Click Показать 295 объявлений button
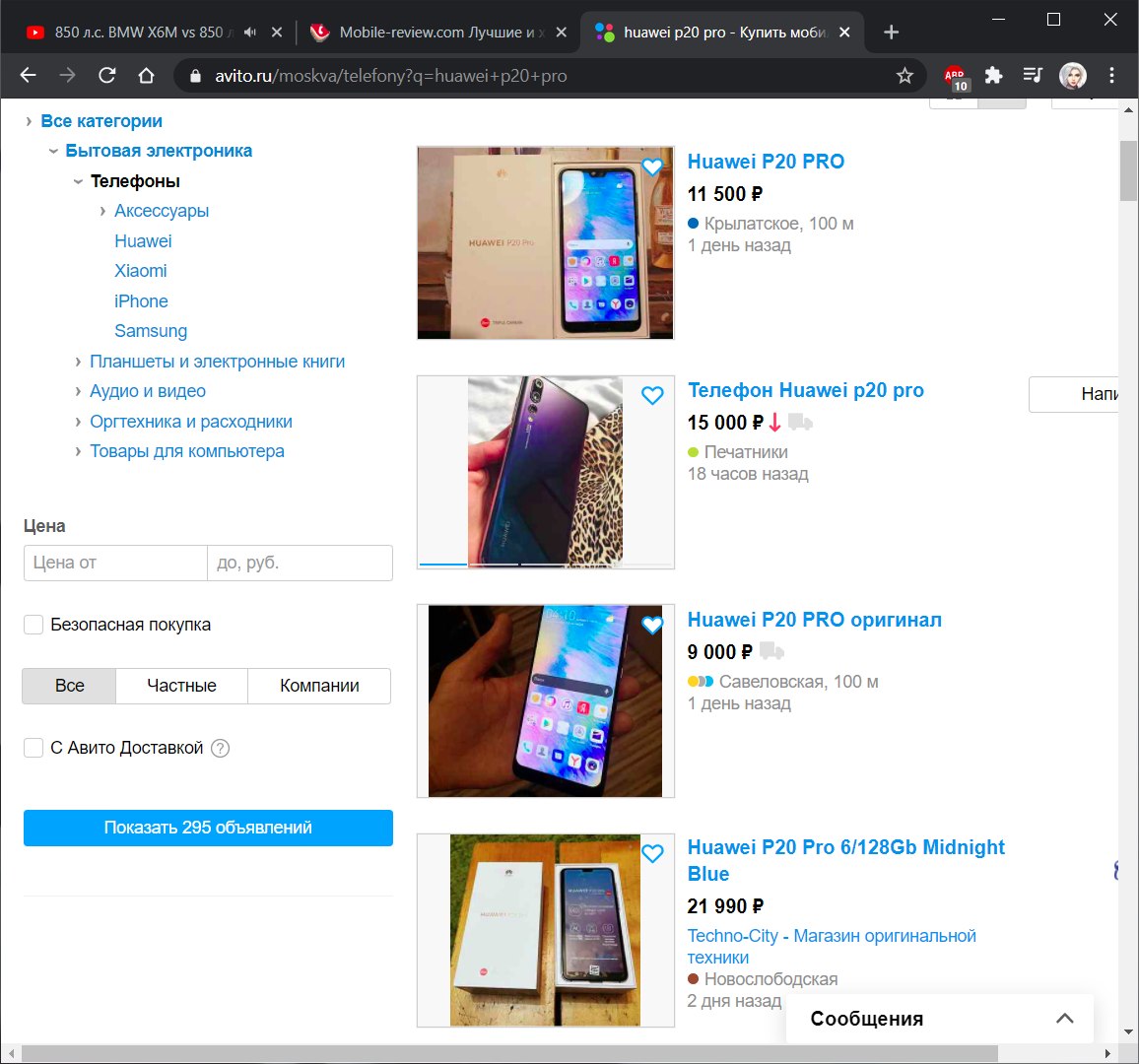Image resolution: width=1139 pixels, height=1064 pixels. tap(208, 828)
